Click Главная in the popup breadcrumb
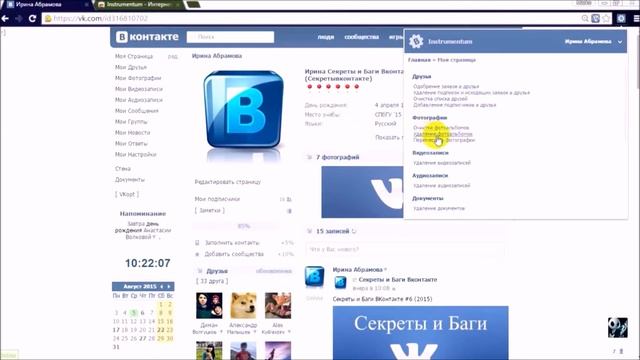 (419, 60)
